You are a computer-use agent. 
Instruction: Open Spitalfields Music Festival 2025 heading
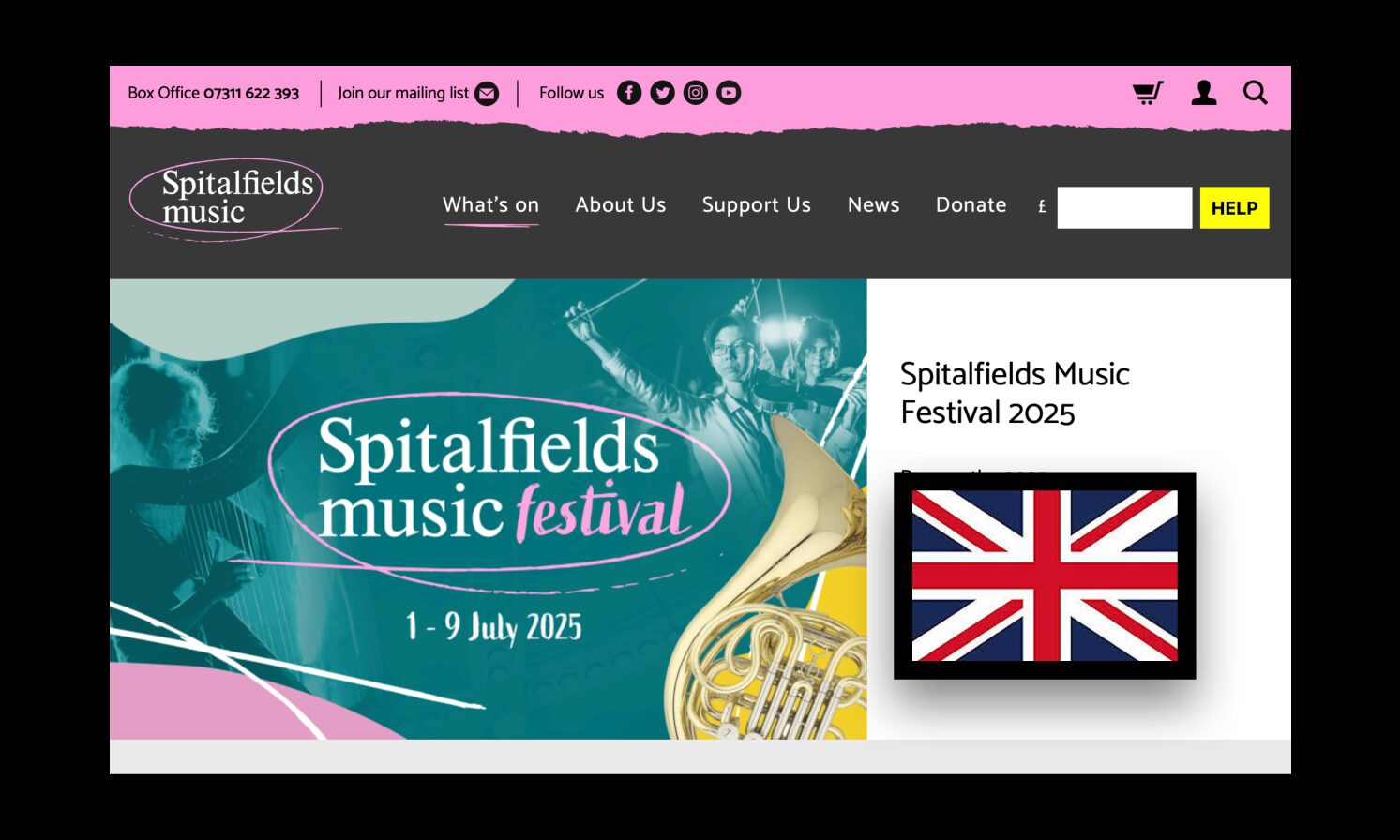[x=1015, y=393]
